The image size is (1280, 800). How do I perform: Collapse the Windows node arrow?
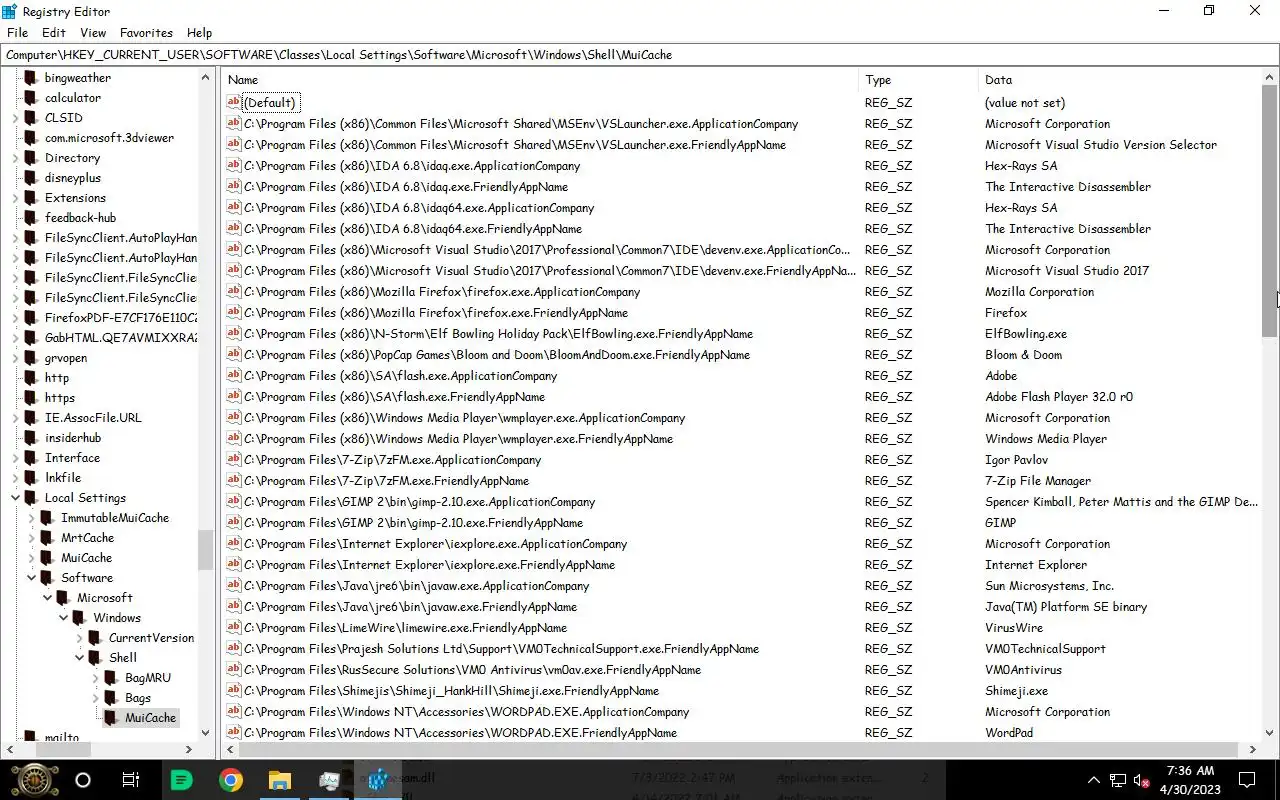coord(63,618)
